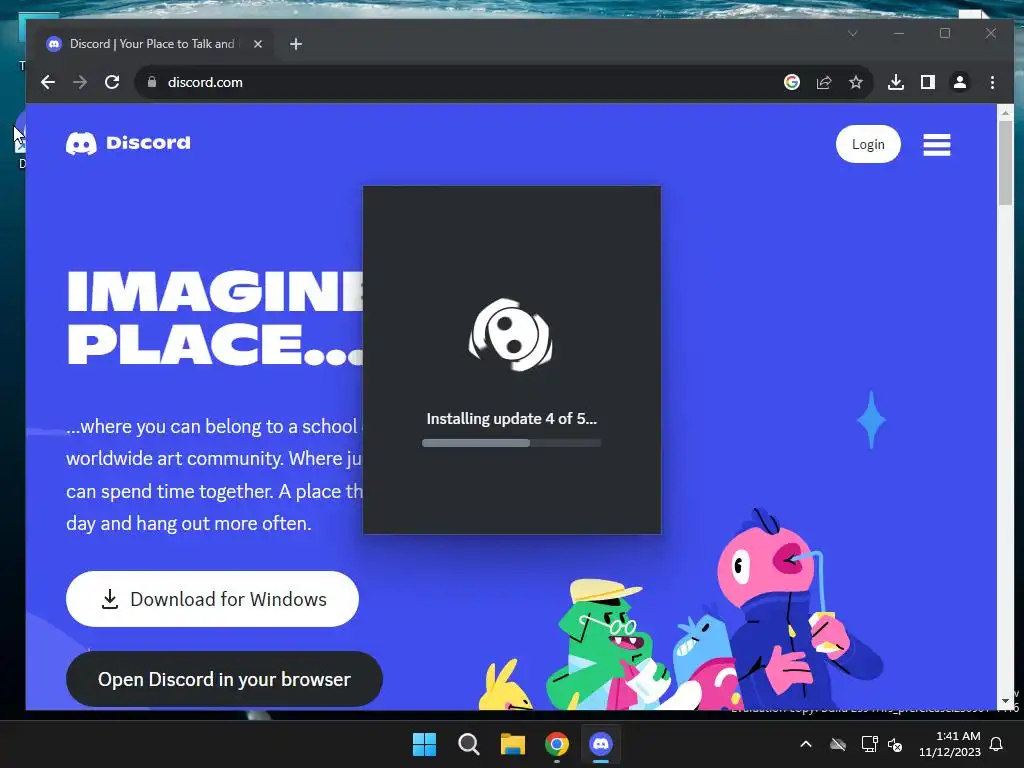Open Chrome downloads icon
This screenshot has height=768, width=1024.
896,82
